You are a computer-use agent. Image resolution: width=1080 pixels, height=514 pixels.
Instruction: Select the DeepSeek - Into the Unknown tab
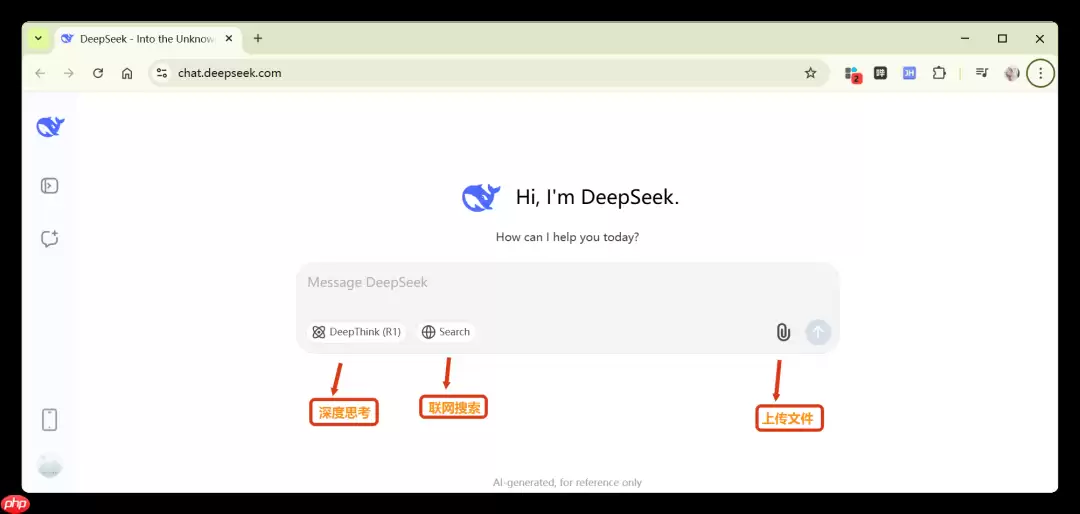(x=147, y=39)
